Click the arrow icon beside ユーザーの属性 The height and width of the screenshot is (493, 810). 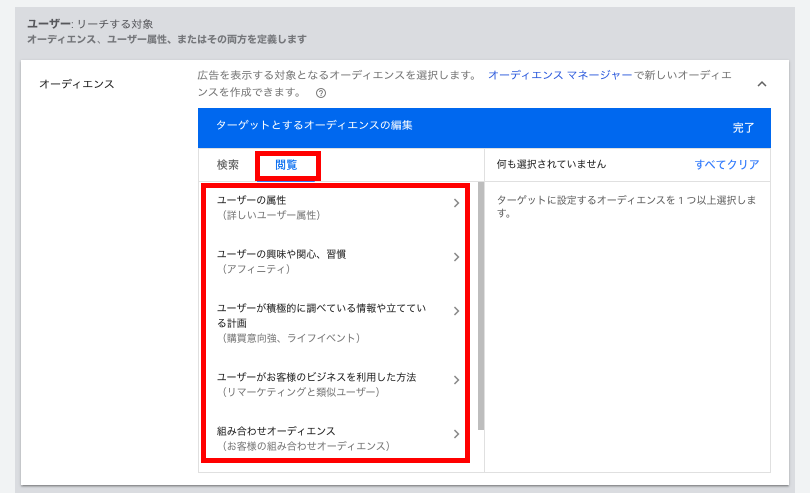point(456,204)
